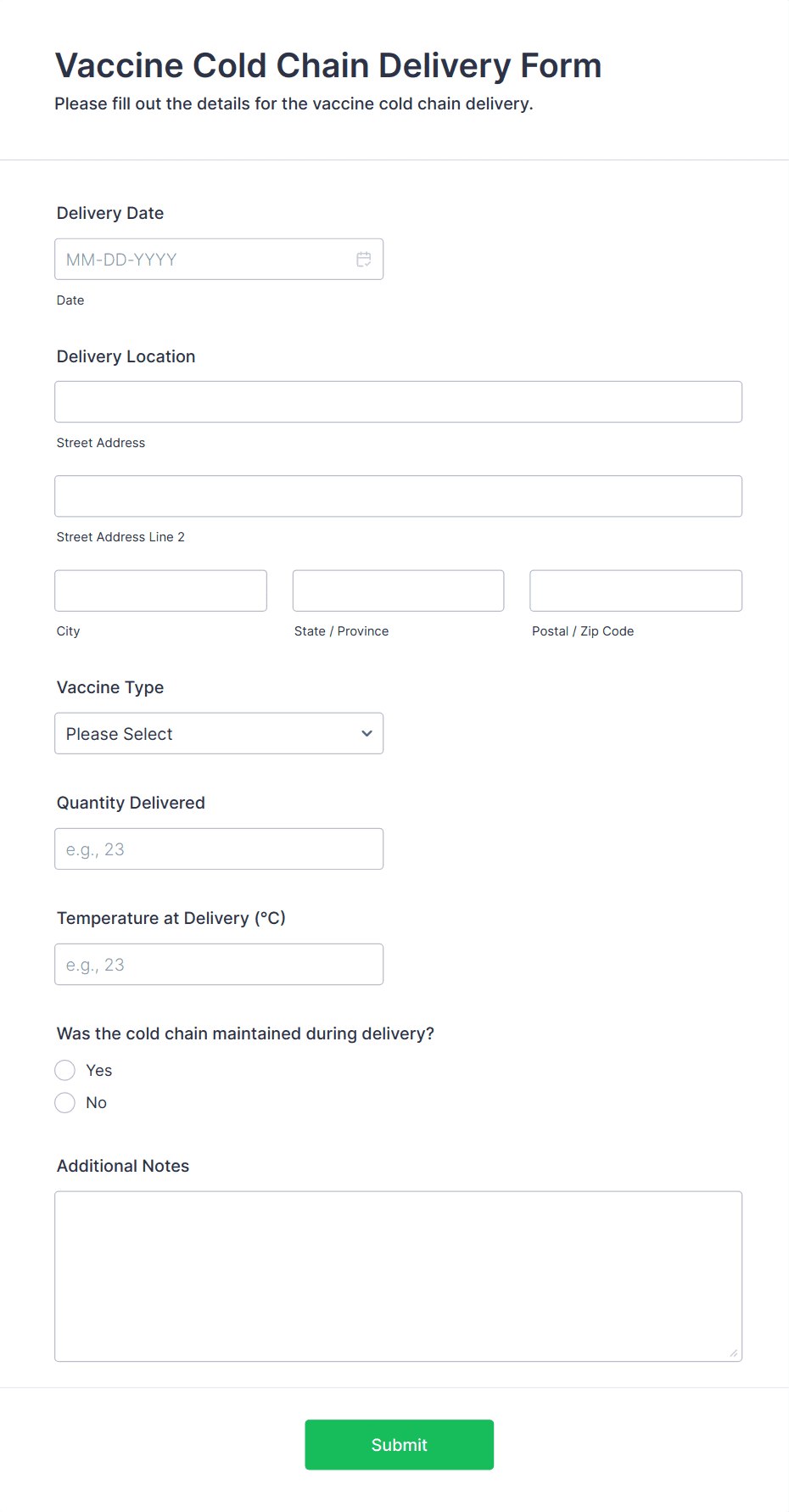Click the City input field

[x=160, y=591]
